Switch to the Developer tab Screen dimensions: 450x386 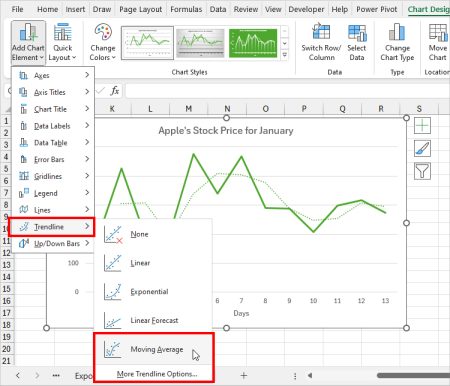(306, 9)
